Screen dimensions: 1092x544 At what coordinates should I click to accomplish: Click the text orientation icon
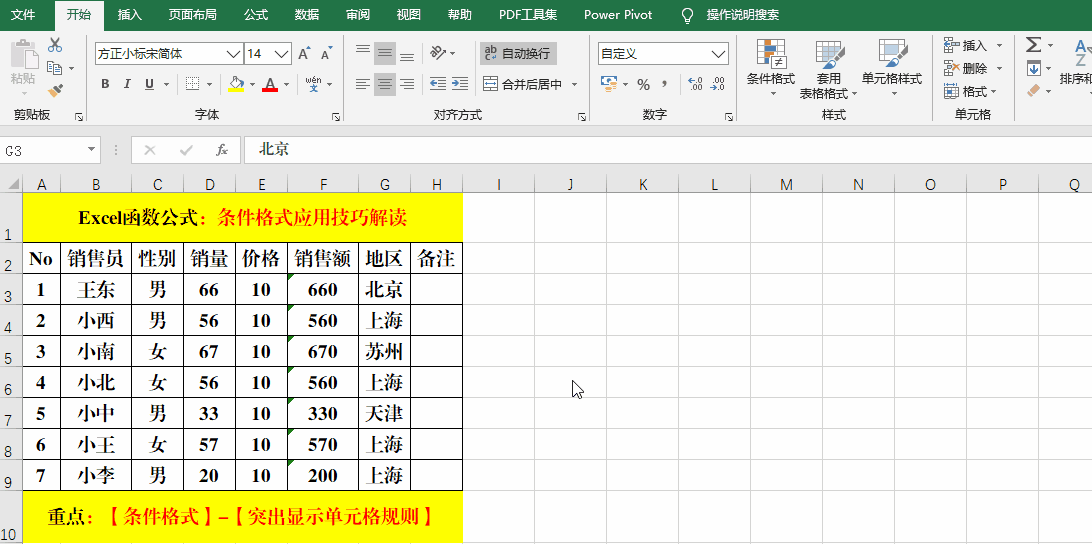tap(438, 53)
